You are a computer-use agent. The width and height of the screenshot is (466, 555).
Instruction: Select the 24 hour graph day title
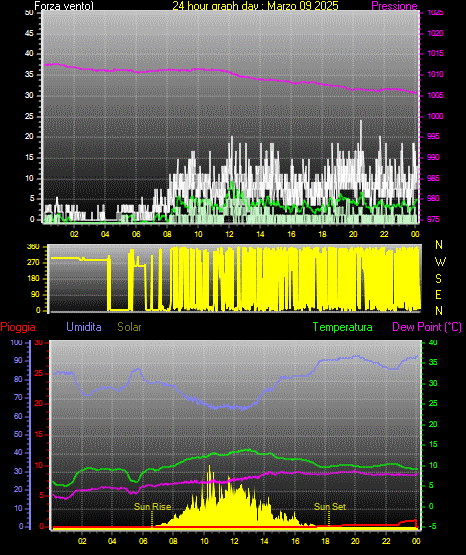pyautogui.click(x=255, y=6)
